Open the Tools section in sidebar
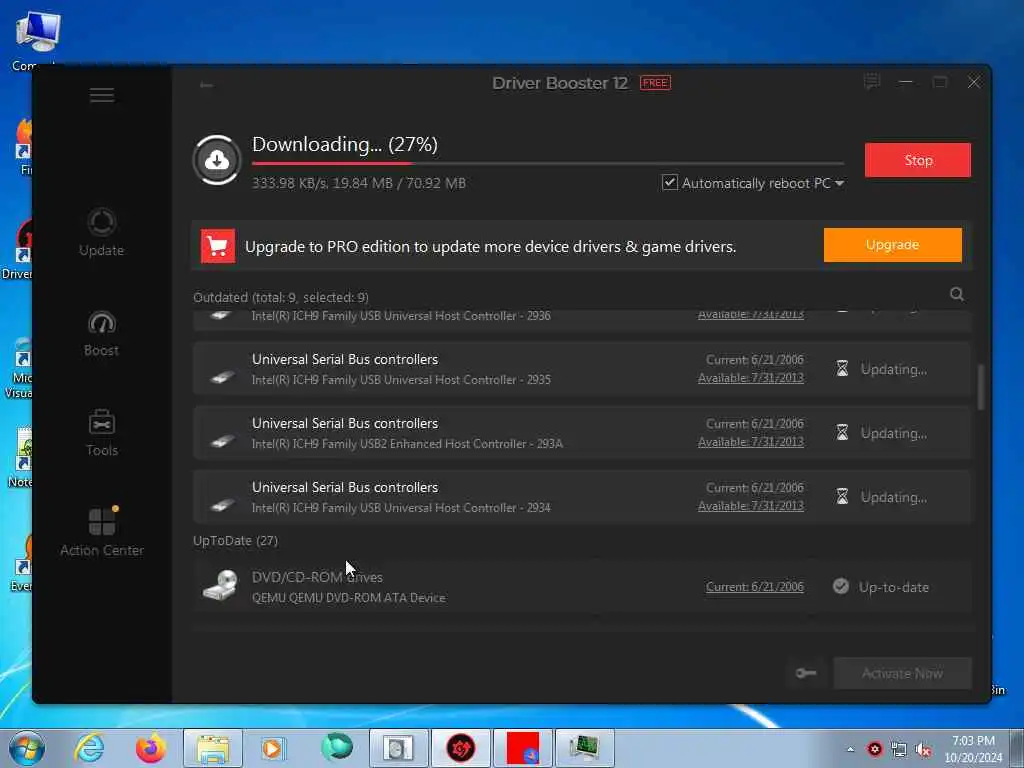 [x=101, y=433]
